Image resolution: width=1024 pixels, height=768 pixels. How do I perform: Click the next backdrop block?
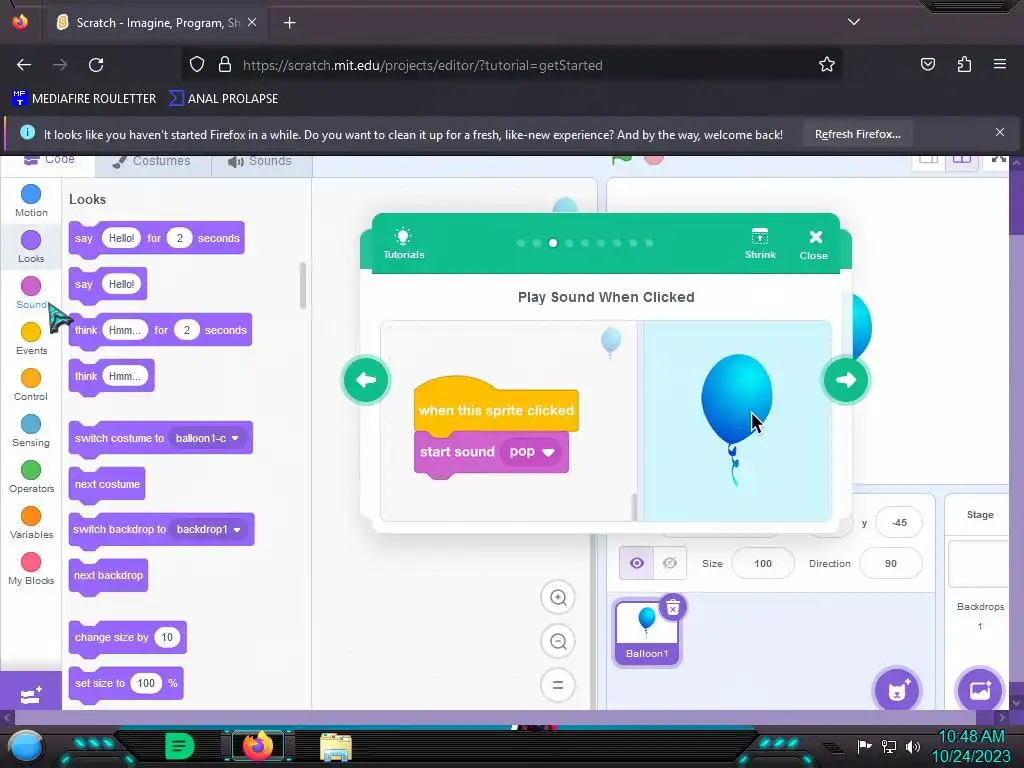[x=108, y=575]
